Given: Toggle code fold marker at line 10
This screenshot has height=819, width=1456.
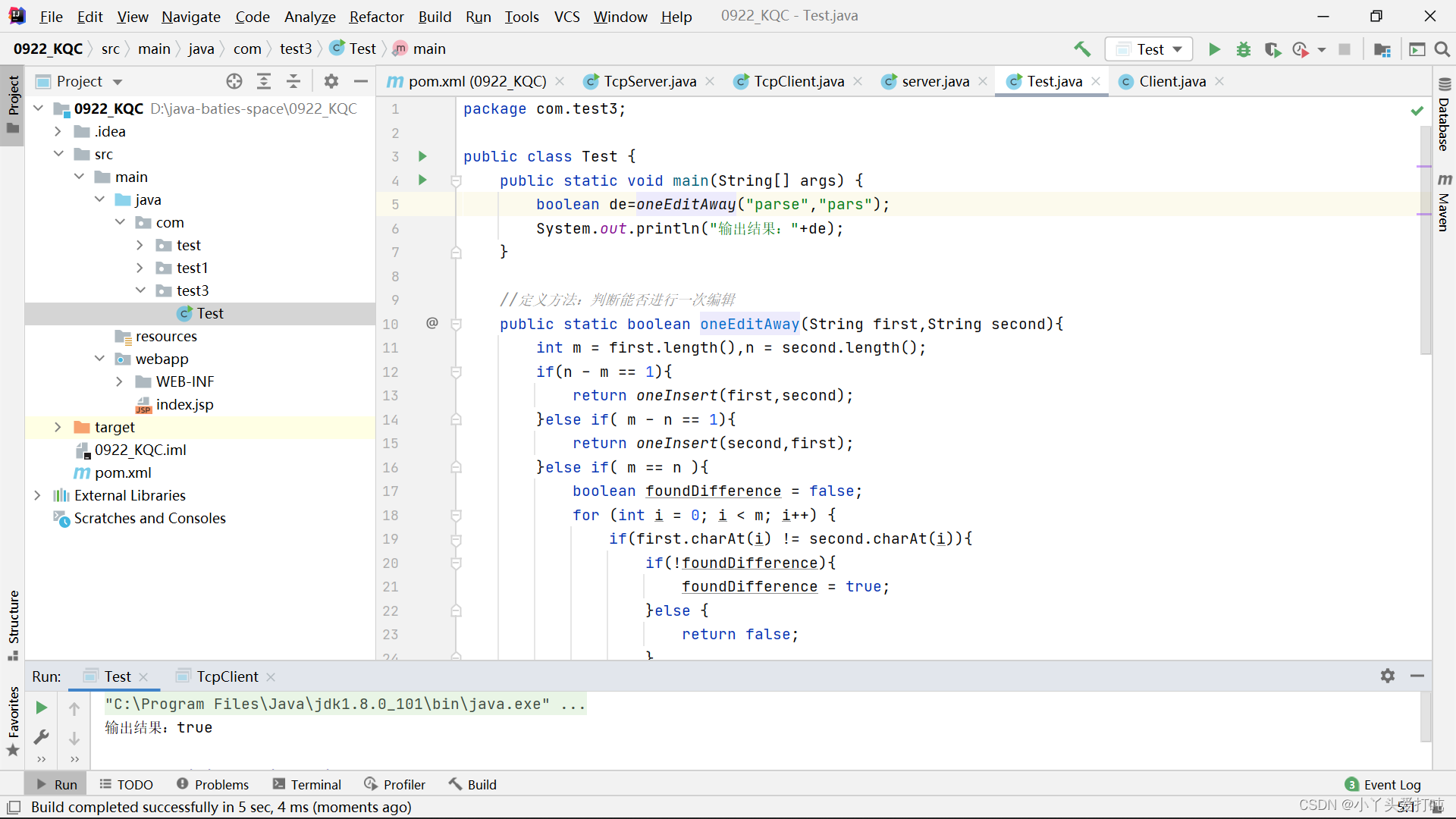Looking at the screenshot, I should coord(457,324).
